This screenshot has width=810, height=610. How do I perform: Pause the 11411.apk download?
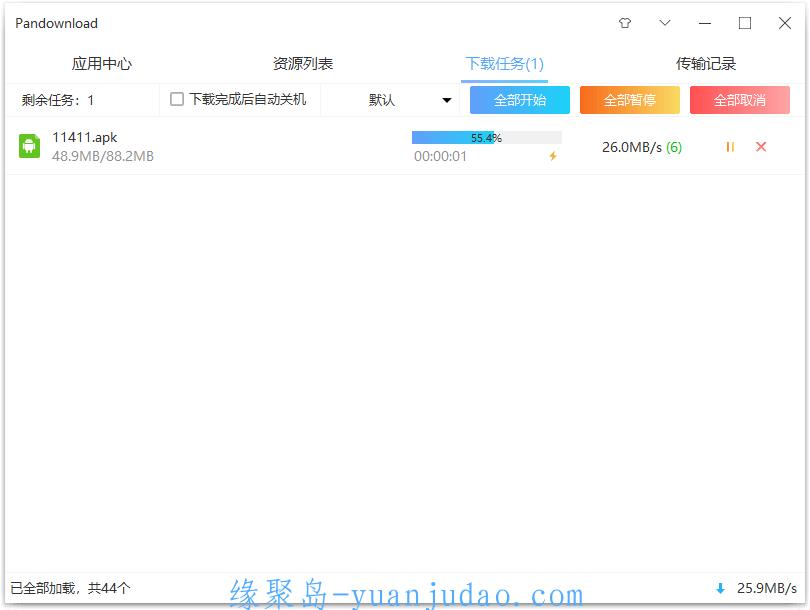click(x=729, y=147)
